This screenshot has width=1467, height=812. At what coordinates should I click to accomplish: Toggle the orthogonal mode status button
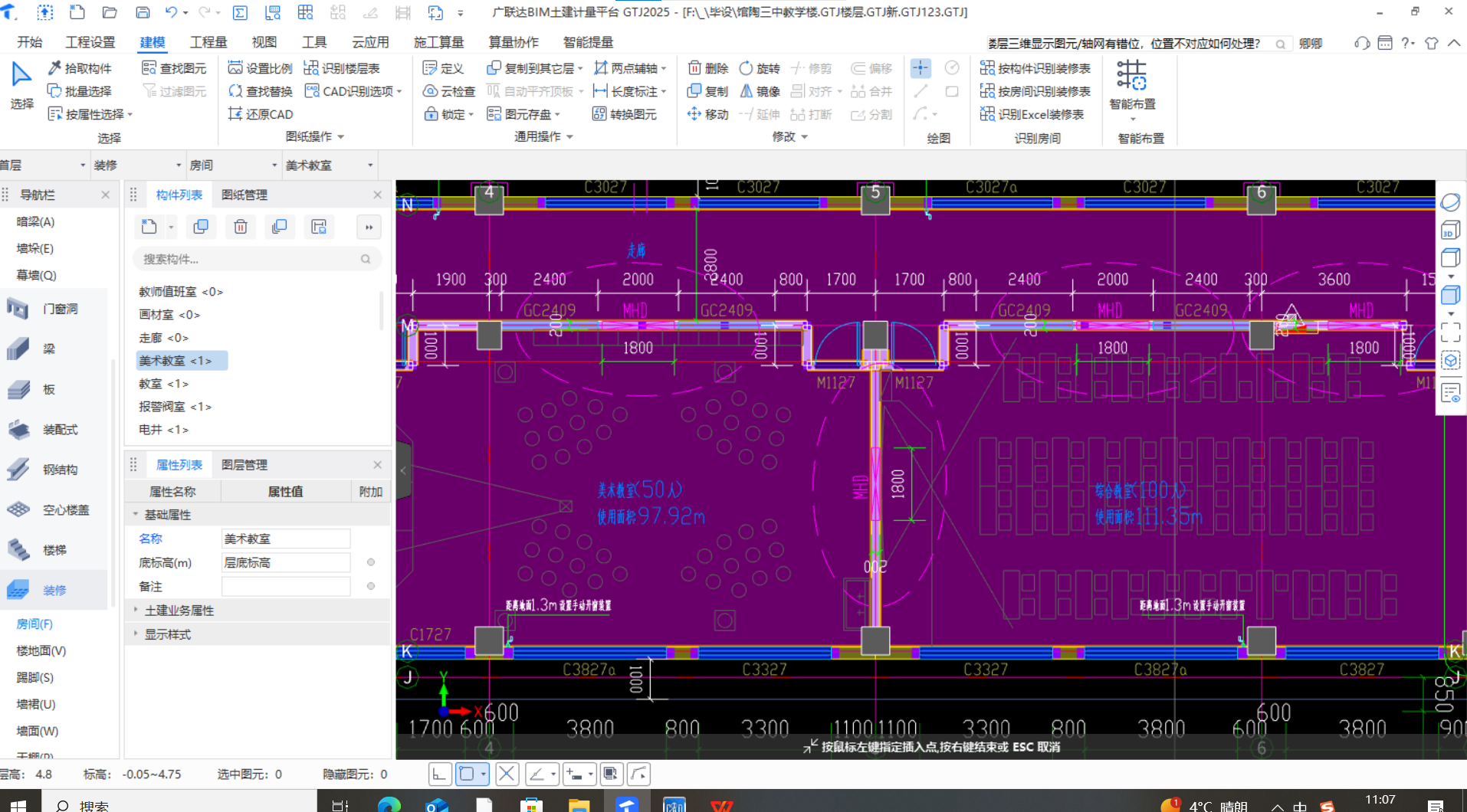tap(439, 774)
